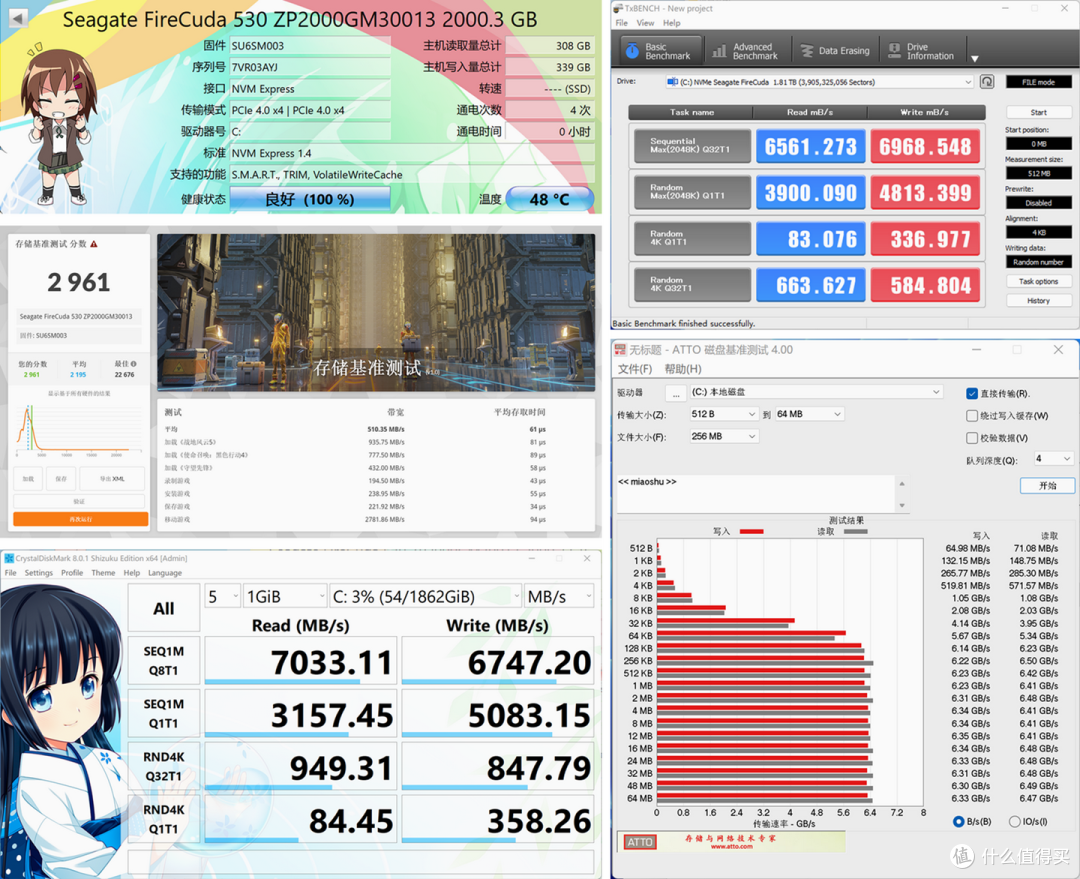Image resolution: width=1080 pixels, height=879 pixels.
Task: Open the 帮助(H) menu in ATTO
Action: pos(683,369)
